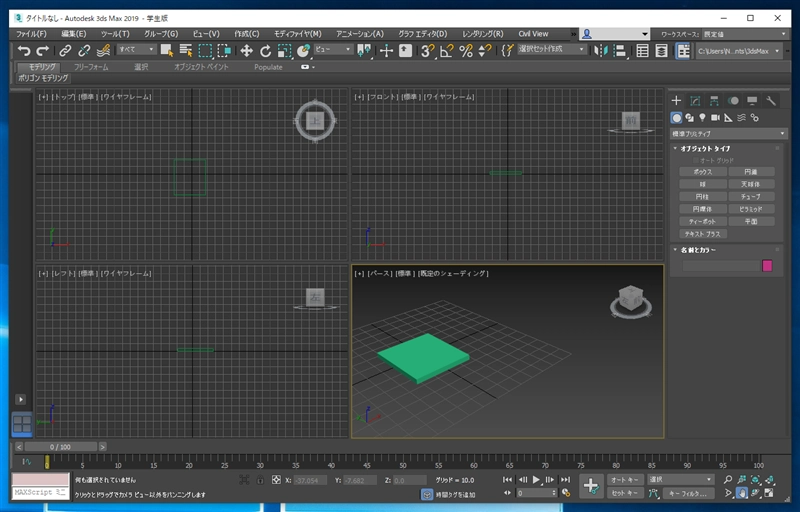Screen dimensions: 800x512
Task: Switch to フリーフォーム ribbon tab
Action: pos(91,67)
